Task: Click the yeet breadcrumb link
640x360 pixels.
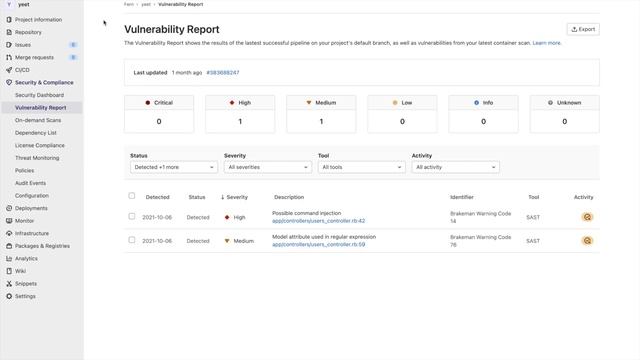Action: (146, 4)
